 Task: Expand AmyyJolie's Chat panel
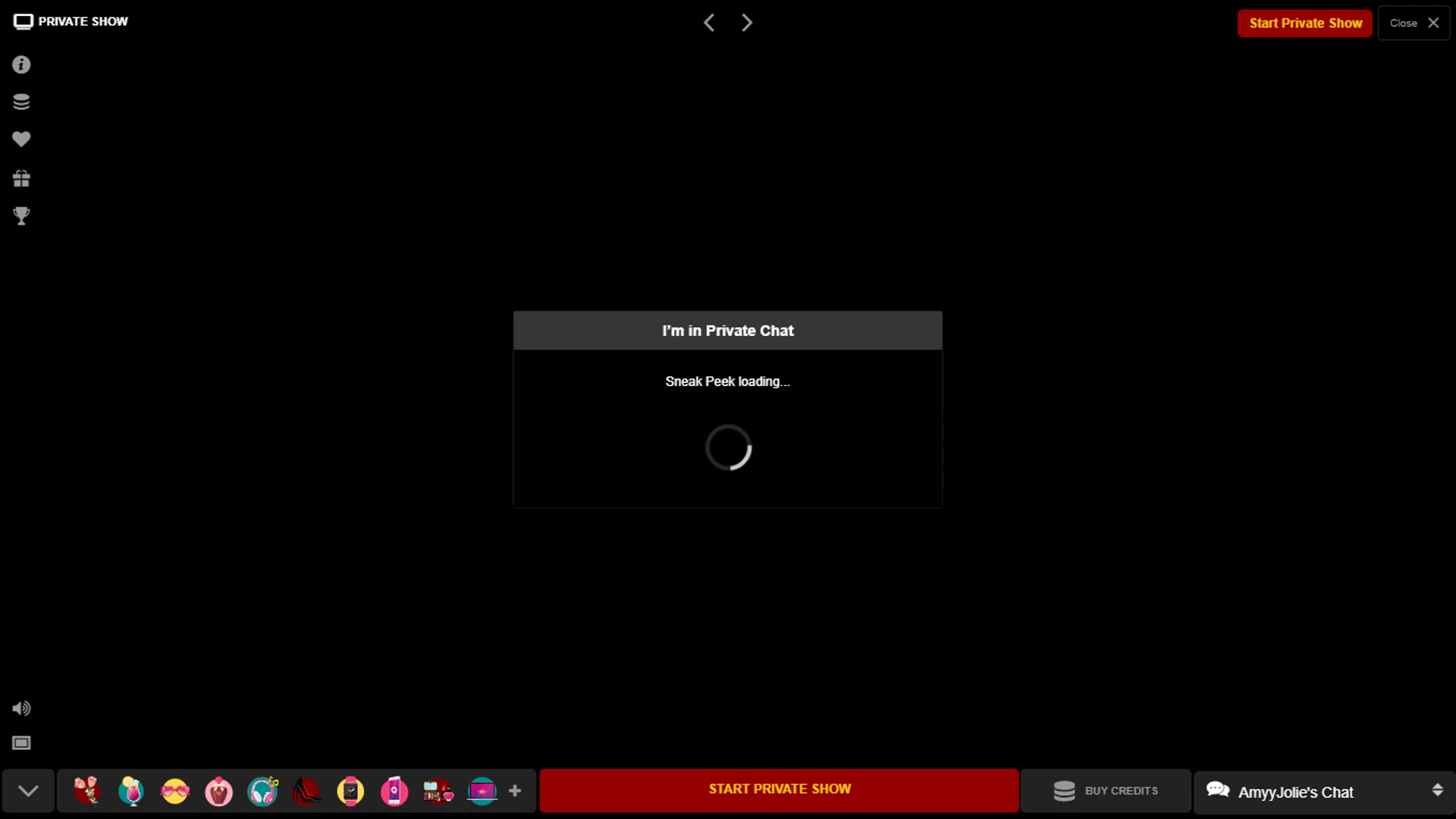click(x=1323, y=792)
